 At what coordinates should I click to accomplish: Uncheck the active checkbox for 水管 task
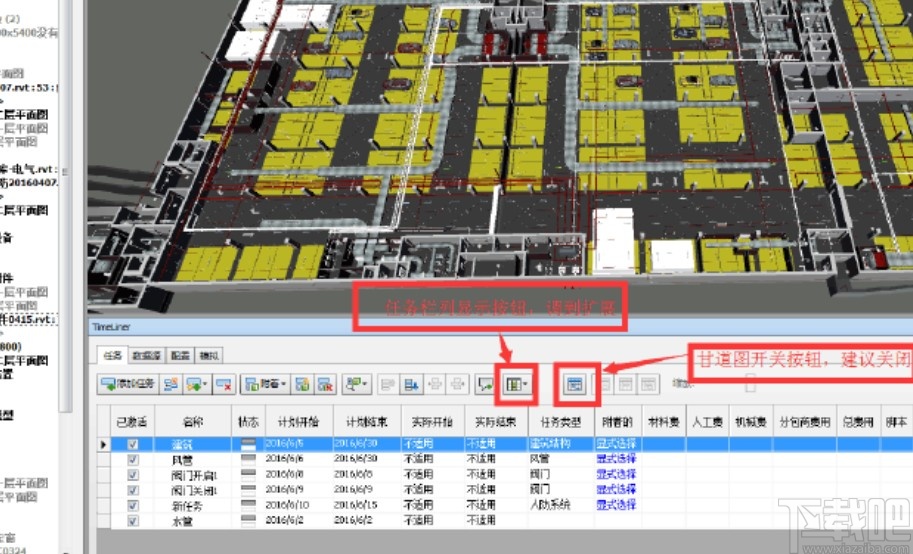(x=132, y=520)
